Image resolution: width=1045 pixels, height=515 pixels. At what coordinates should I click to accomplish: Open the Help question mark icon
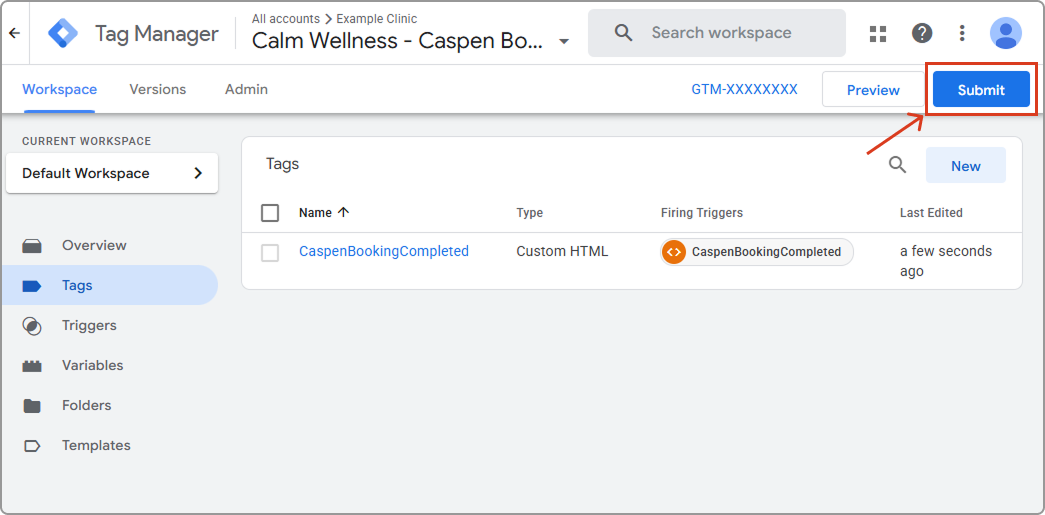(x=922, y=33)
